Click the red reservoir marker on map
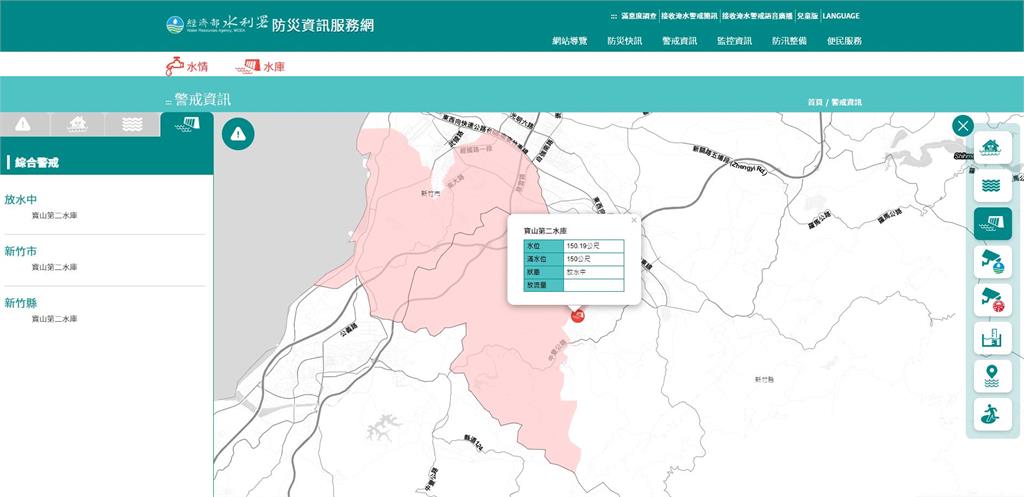Image resolution: width=1024 pixels, height=497 pixels. click(577, 316)
